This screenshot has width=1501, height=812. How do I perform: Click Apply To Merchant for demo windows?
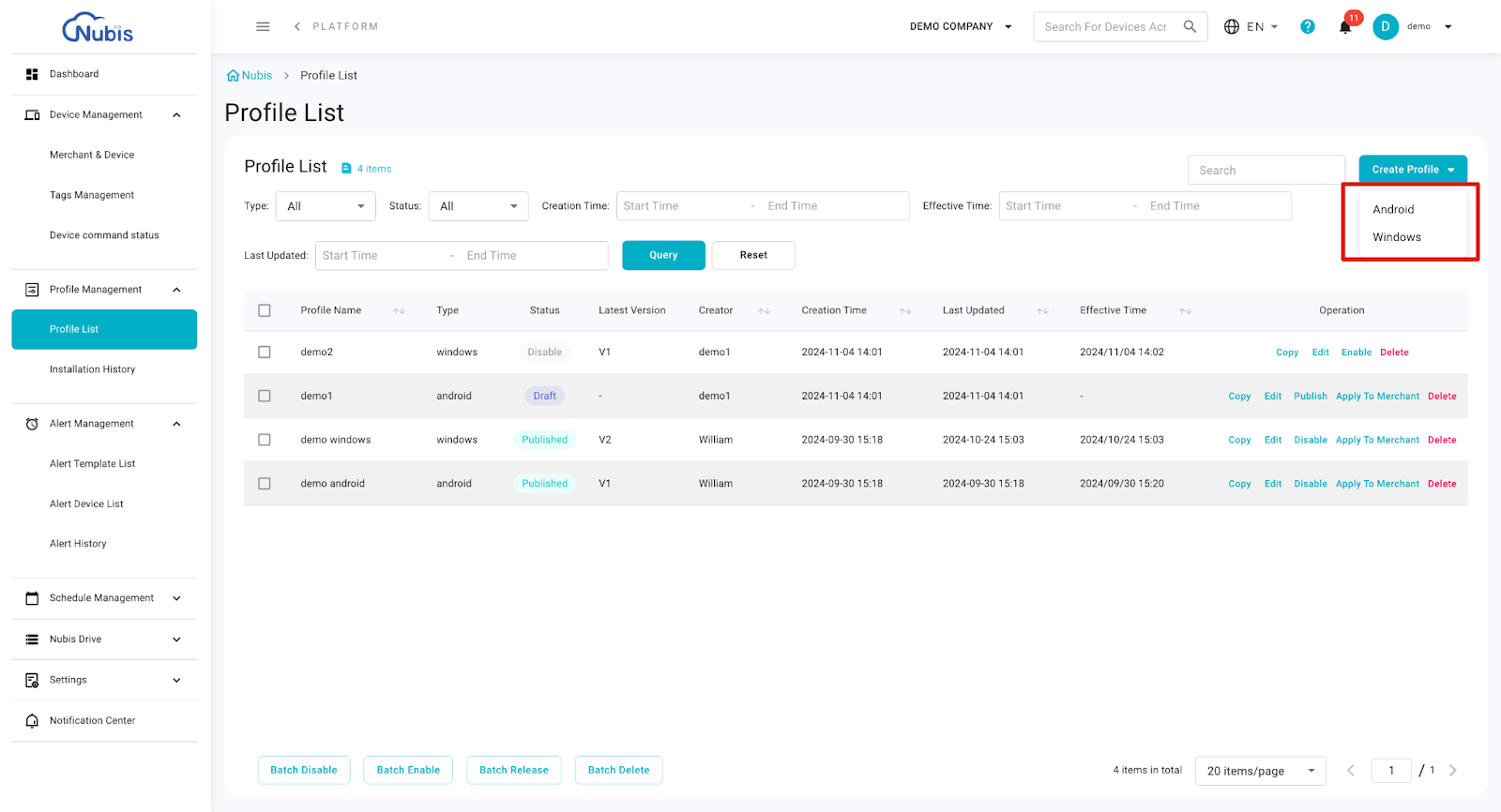pos(1377,440)
